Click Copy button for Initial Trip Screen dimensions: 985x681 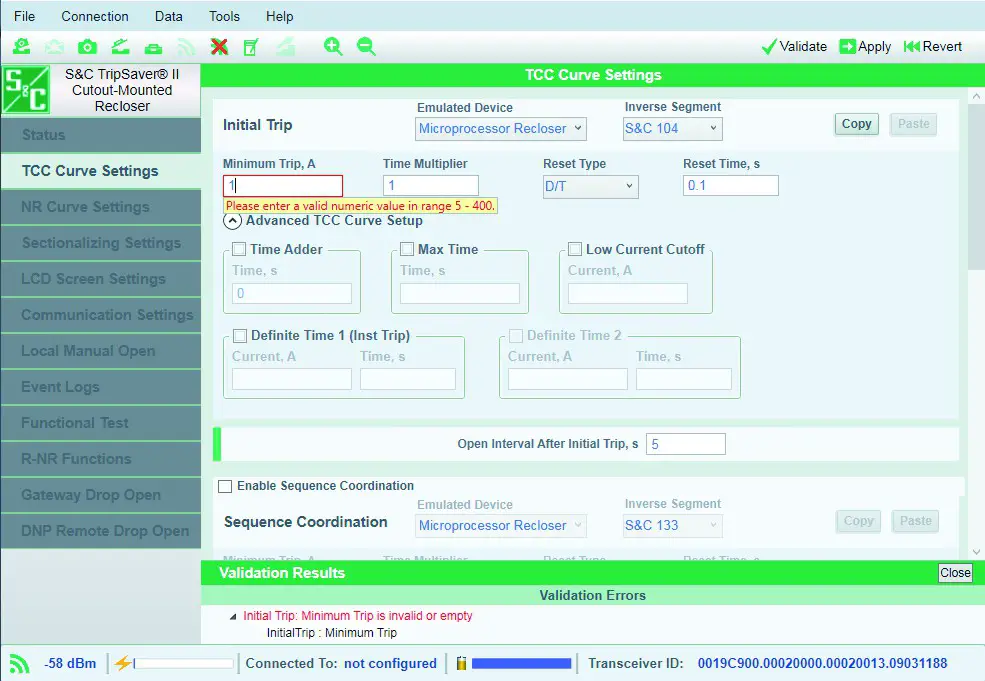coord(856,124)
